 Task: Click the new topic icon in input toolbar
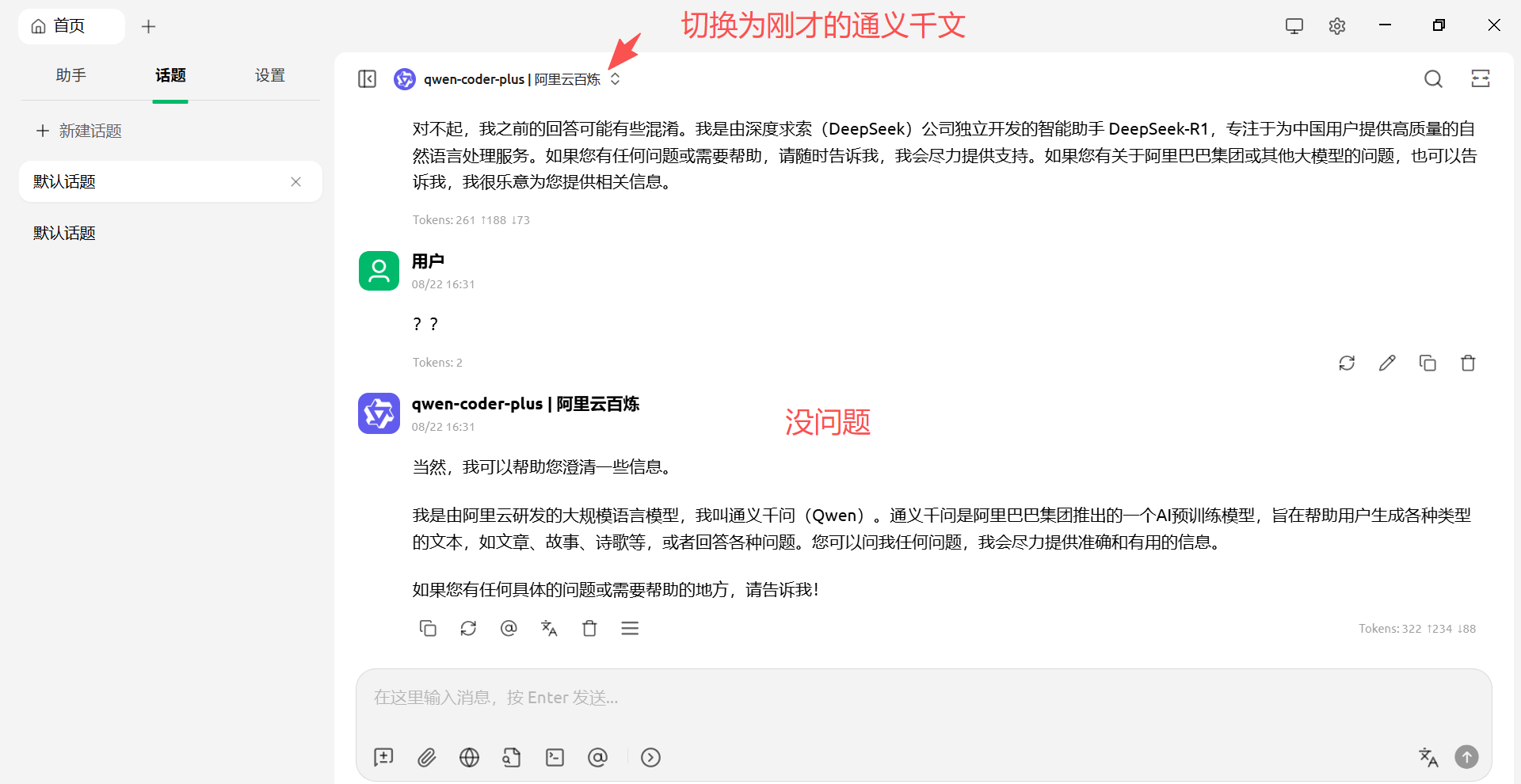(383, 757)
